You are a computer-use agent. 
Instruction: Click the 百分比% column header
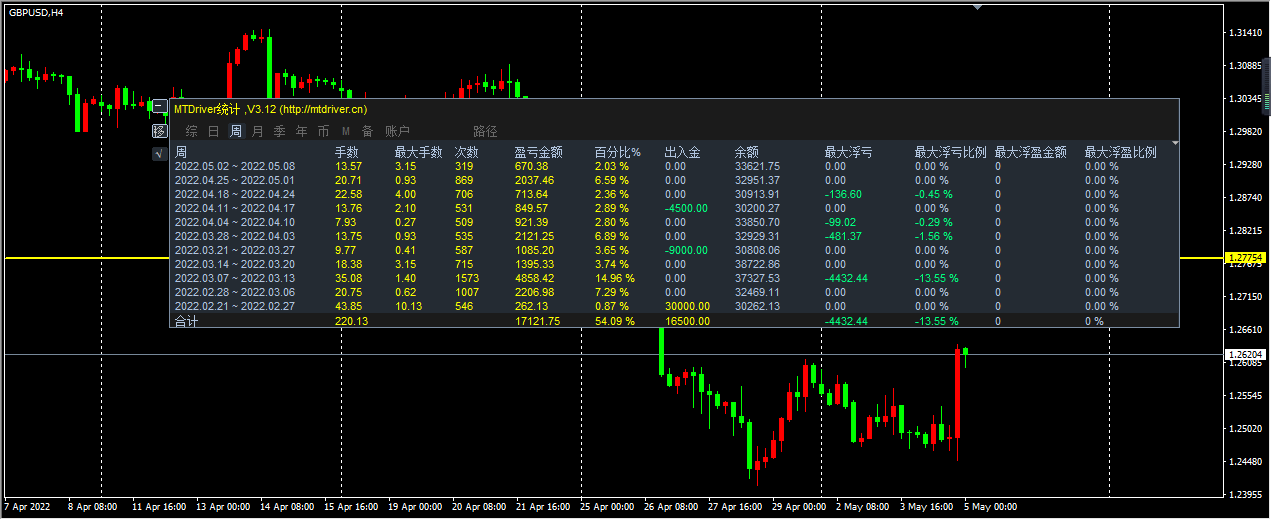coord(617,153)
